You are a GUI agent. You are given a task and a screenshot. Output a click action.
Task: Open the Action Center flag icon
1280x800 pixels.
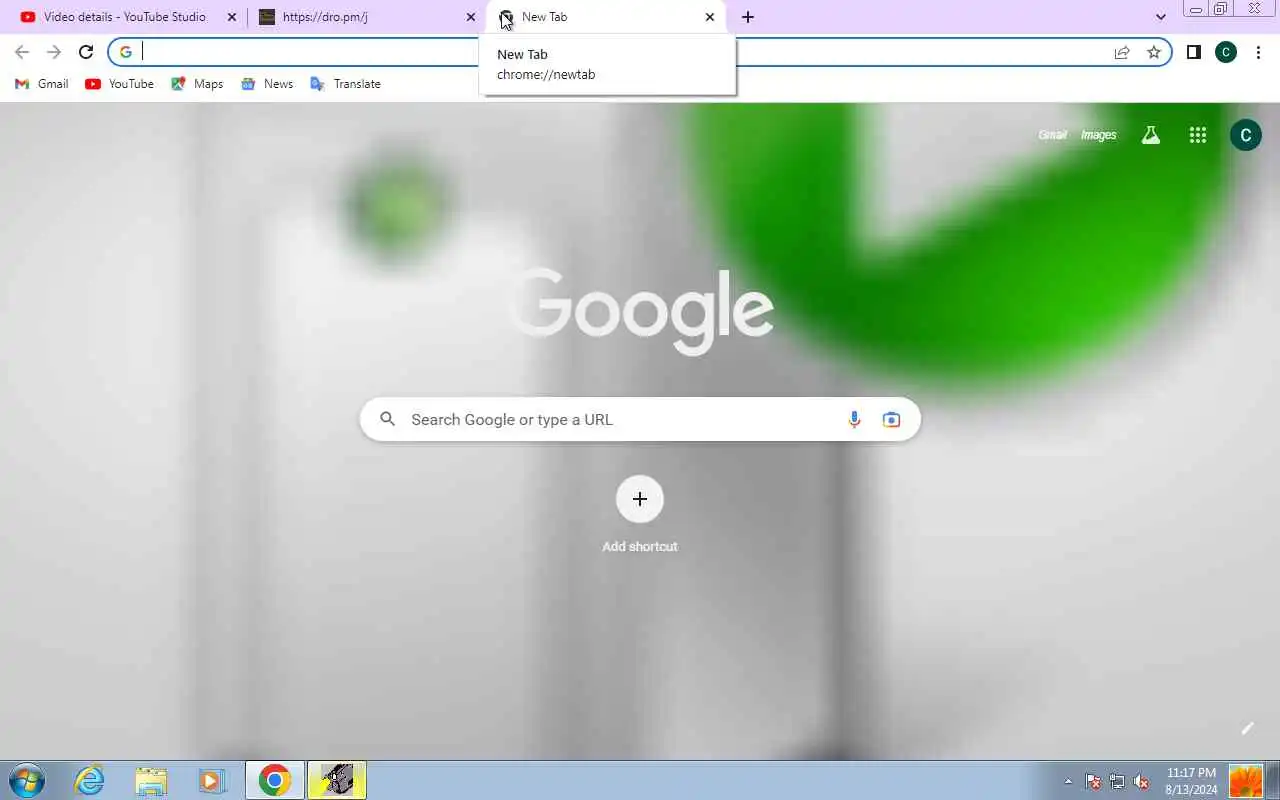click(x=1093, y=781)
